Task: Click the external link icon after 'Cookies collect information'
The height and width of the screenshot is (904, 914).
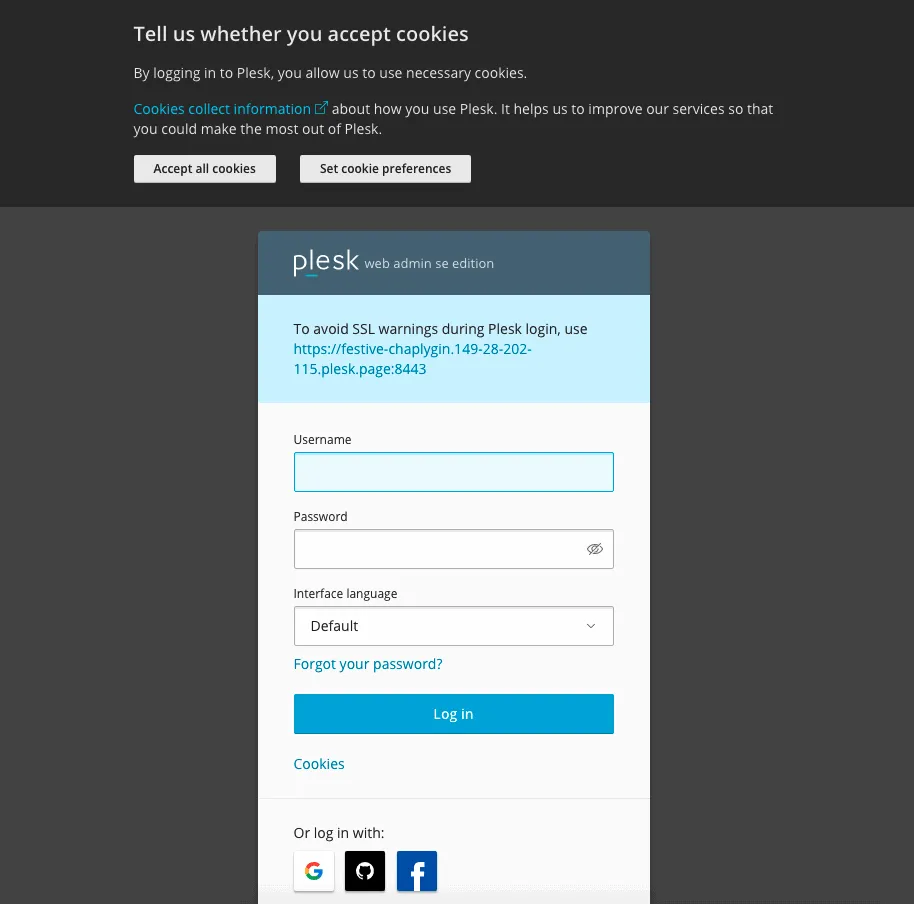Action: pos(321,107)
